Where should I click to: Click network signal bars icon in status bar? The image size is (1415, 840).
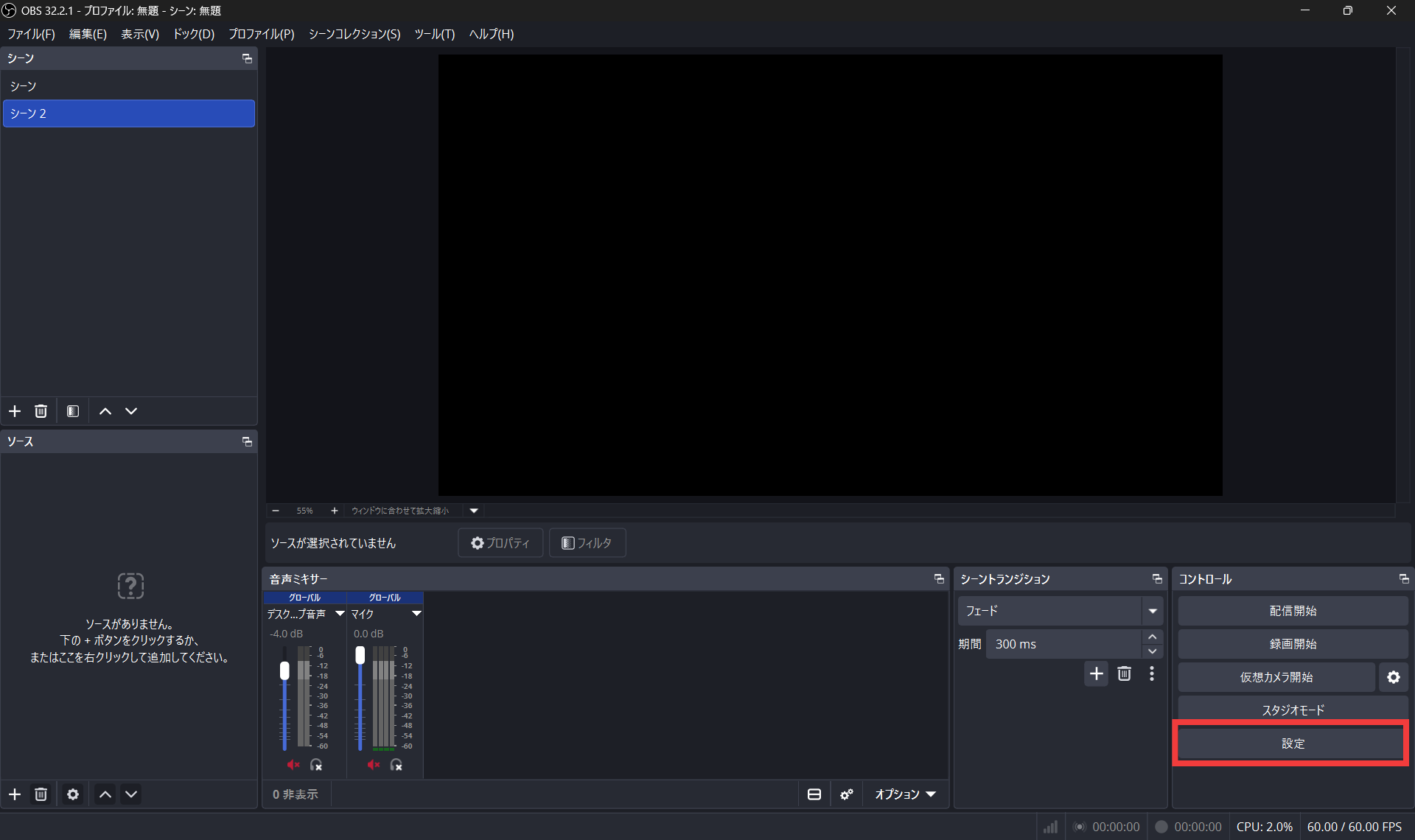[x=1050, y=827]
